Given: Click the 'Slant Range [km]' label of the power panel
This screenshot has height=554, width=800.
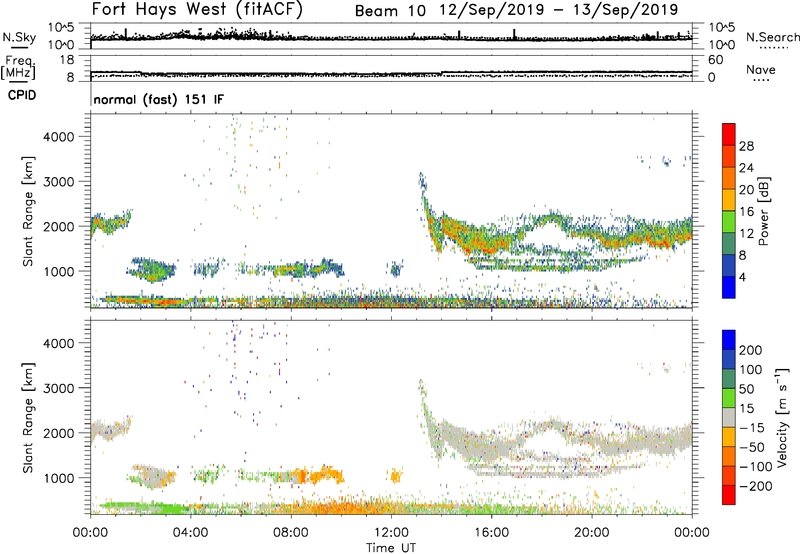Looking at the screenshot, I should coord(28,211).
